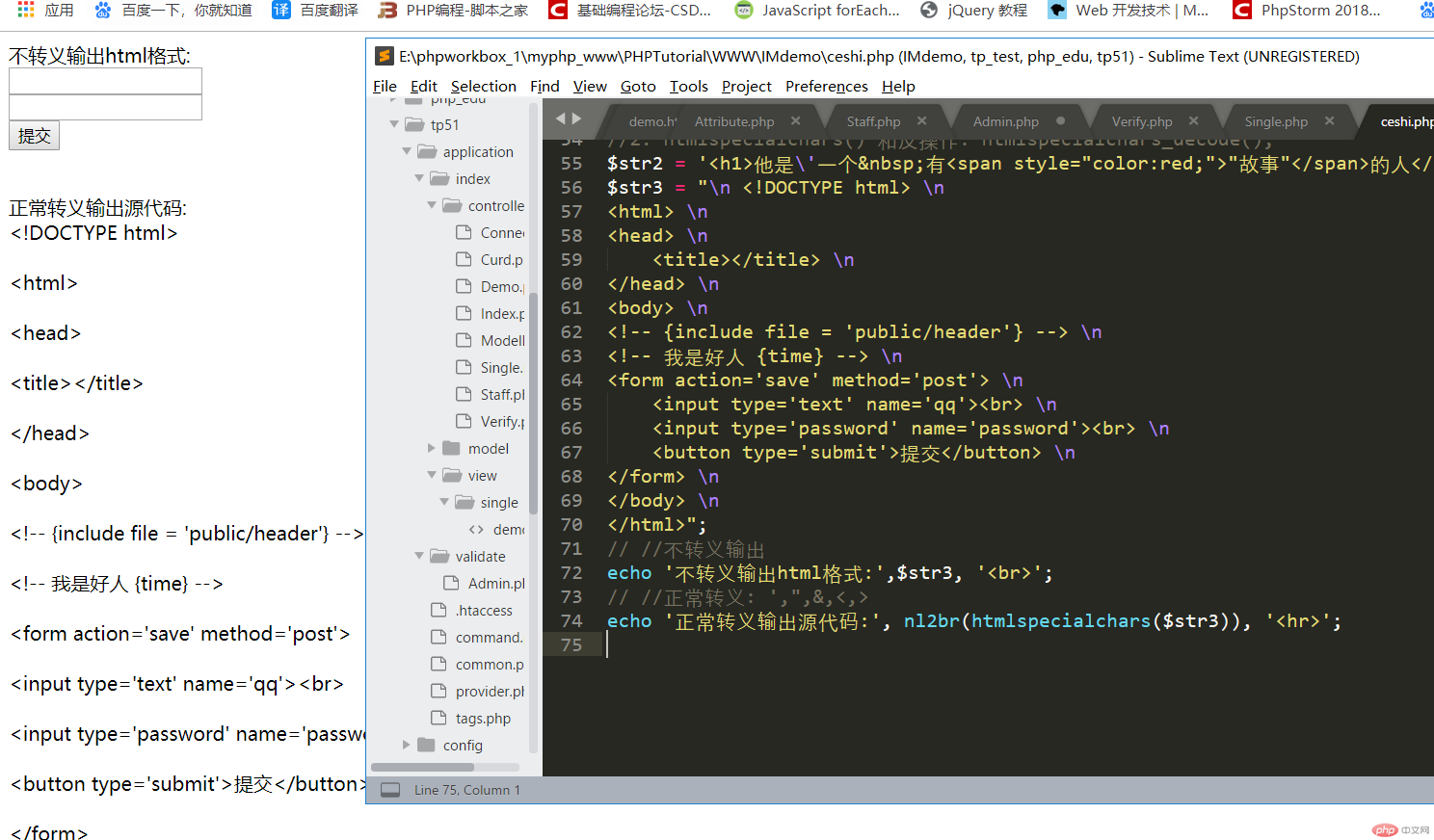This screenshot has width=1434, height=840.
Task: Open CSDN forum bookmark icon
Action: [x=557, y=10]
